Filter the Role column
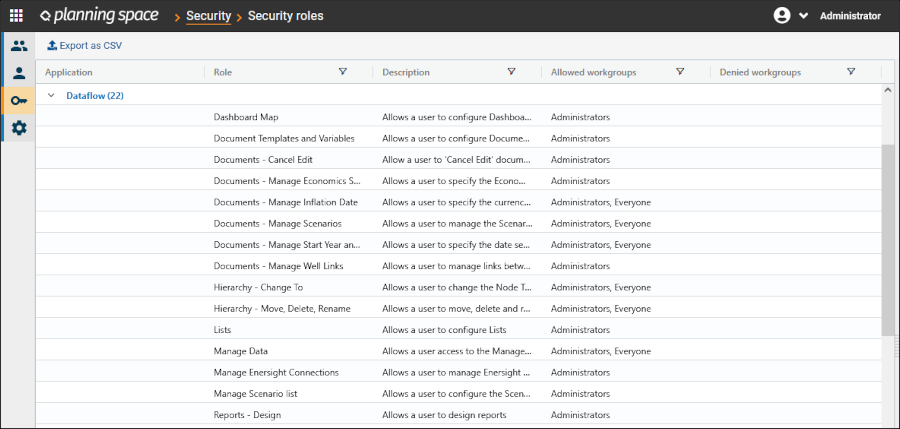Image resolution: width=900 pixels, height=429 pixels. 343,72
